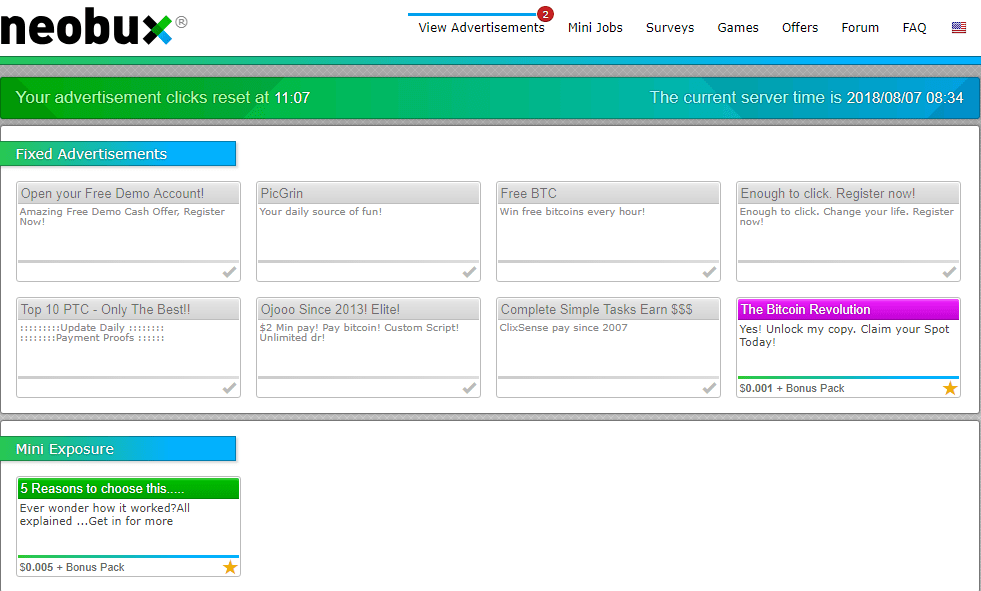Click 'Amazing Free Demo Cash Offer' description
The image size is (981, 591).
click(x=122, y=216)
